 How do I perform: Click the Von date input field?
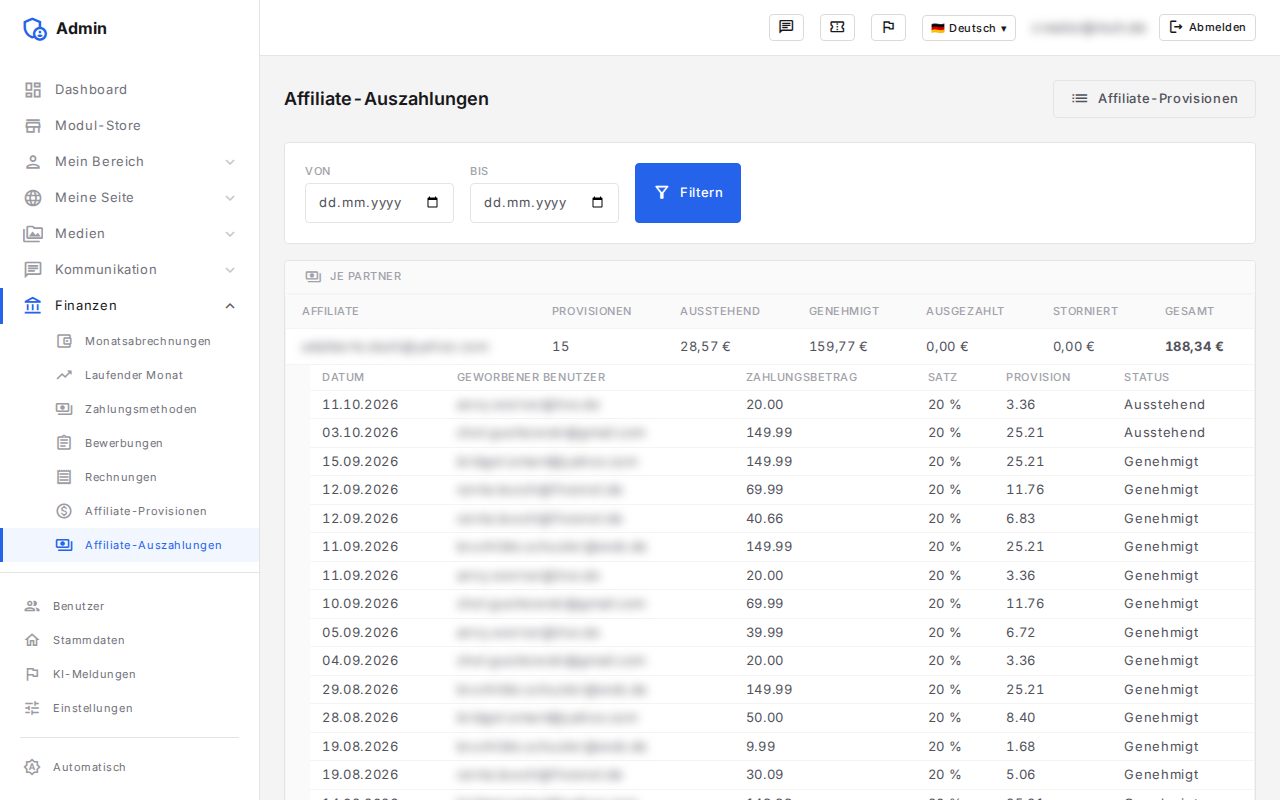click(x=379, y=203)
